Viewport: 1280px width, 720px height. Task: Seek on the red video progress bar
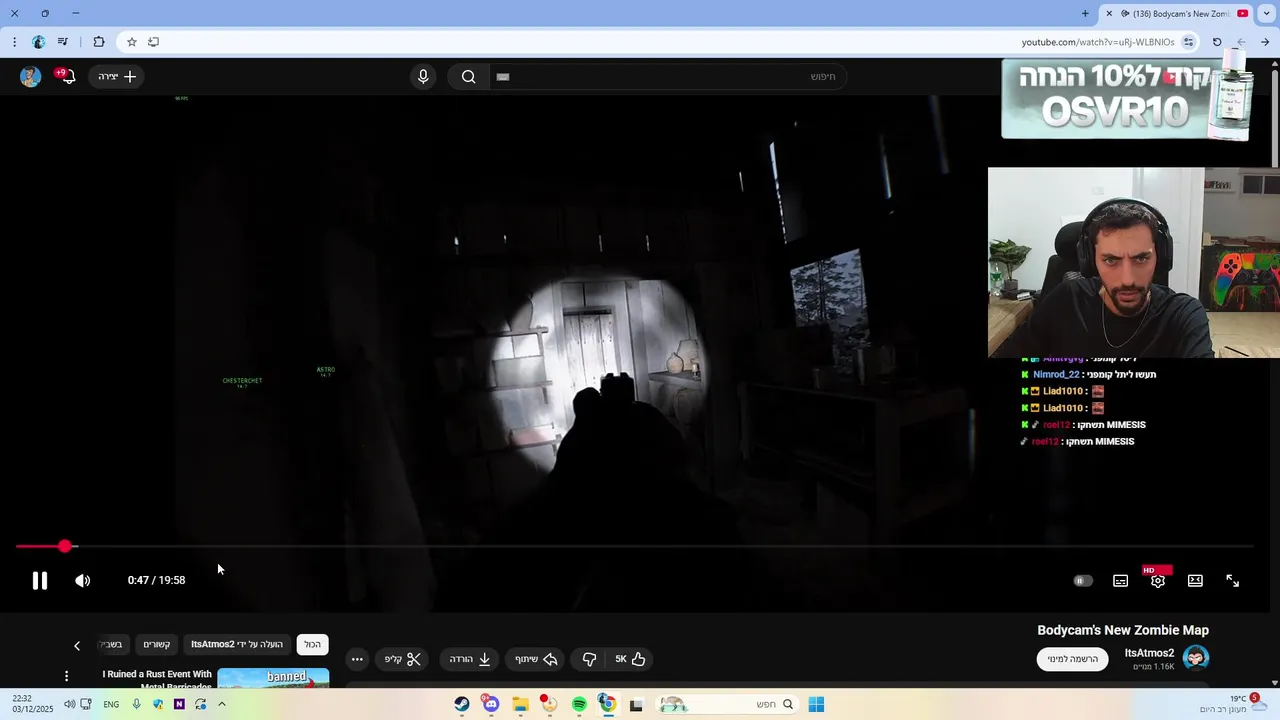(x=634, y=546)
